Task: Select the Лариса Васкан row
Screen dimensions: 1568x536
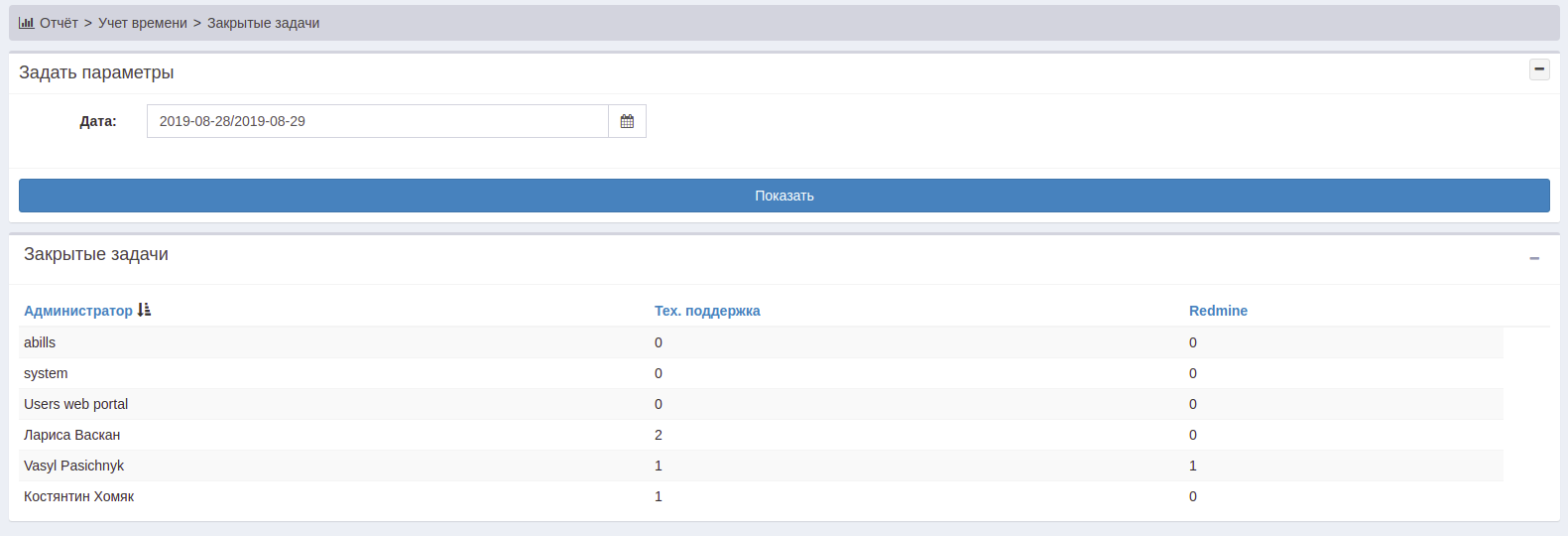Action: (72, 435)
